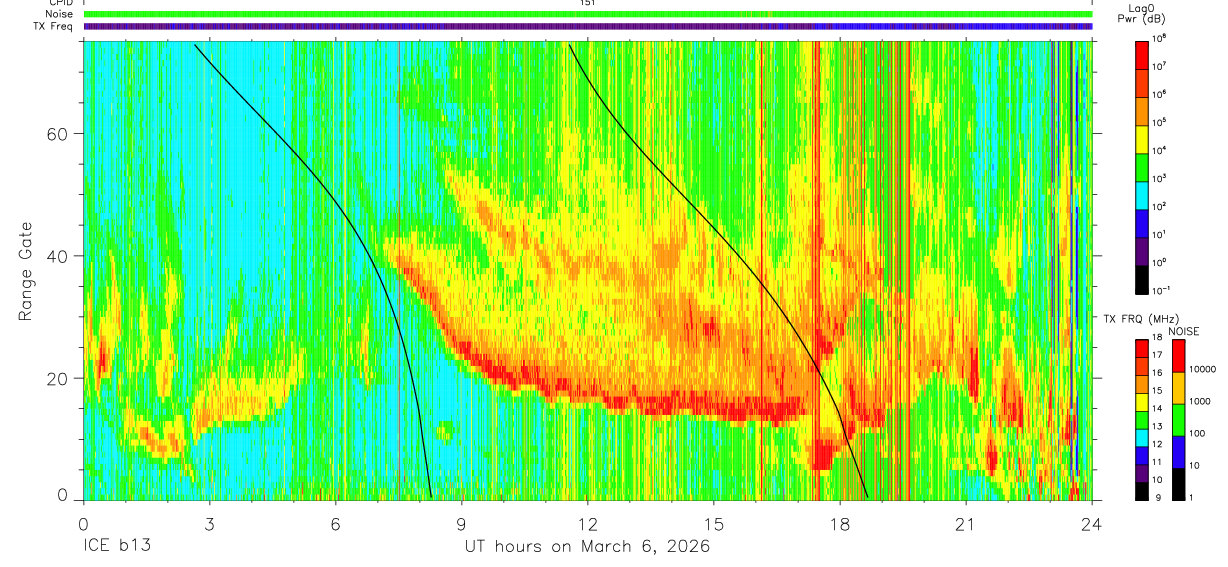
Task: Click the 'Noise' strip label at top left
Action: (60, 14)
